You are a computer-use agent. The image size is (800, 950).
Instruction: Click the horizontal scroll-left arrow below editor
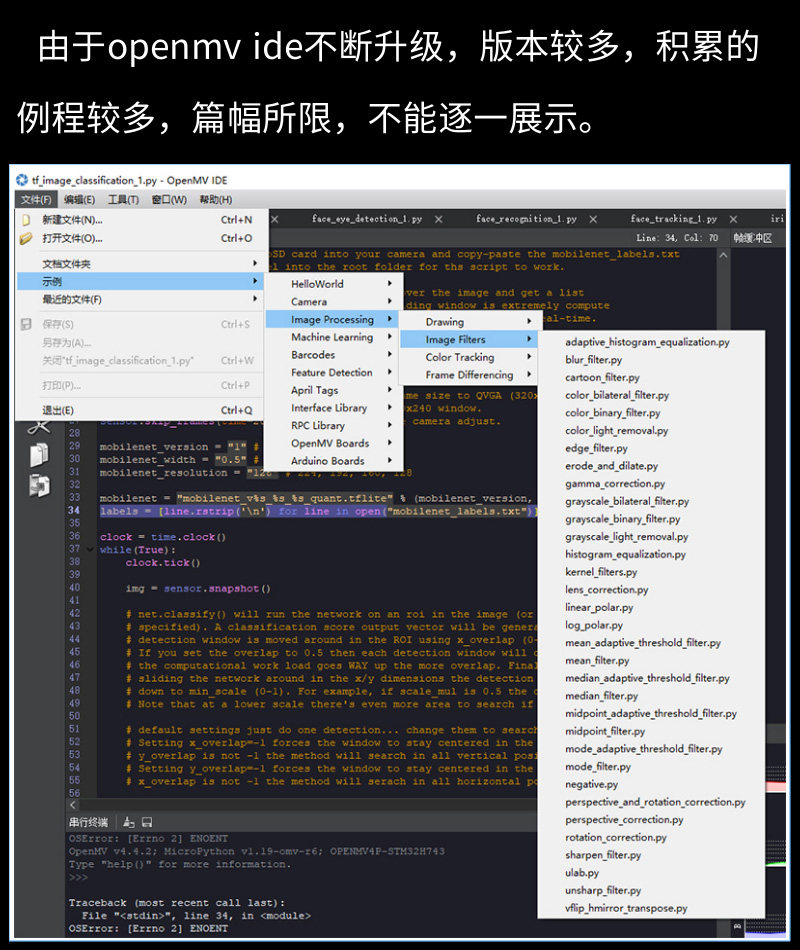coord(73,805)
